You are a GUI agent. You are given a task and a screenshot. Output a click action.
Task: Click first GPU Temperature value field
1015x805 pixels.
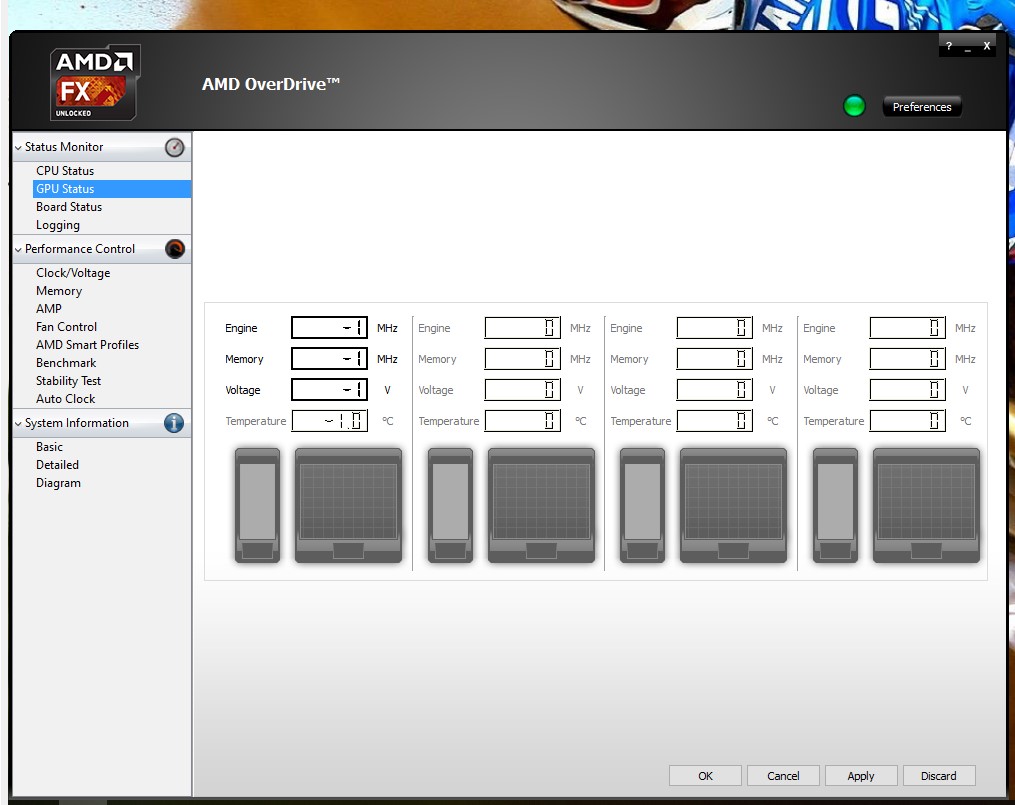[x=329, y=421]
